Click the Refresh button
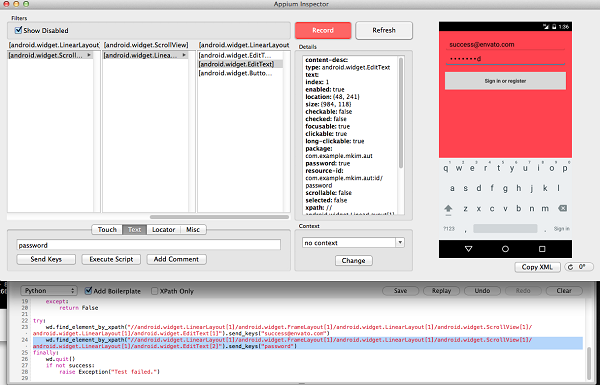This screenshot has width=600, height=385. tap(384, 30)
